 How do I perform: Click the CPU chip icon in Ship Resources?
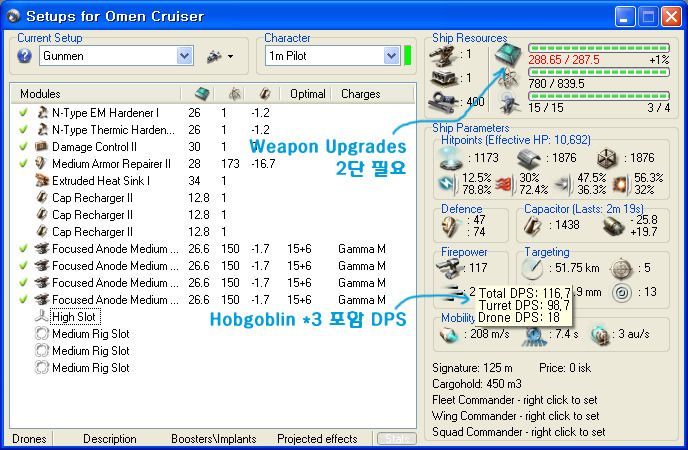coord(508,55)
